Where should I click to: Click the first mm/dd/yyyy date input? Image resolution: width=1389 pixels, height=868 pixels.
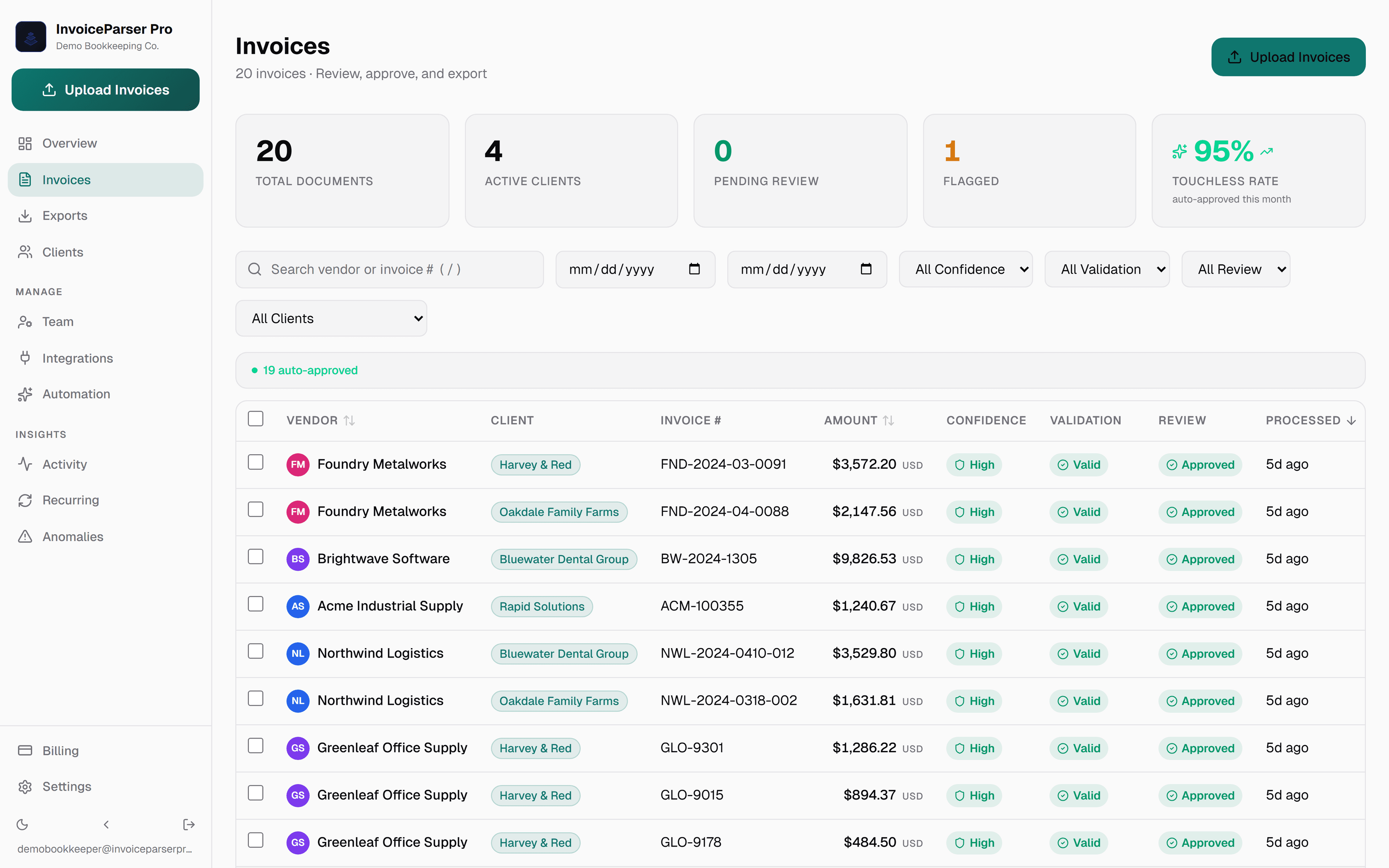tap(636, 269)
